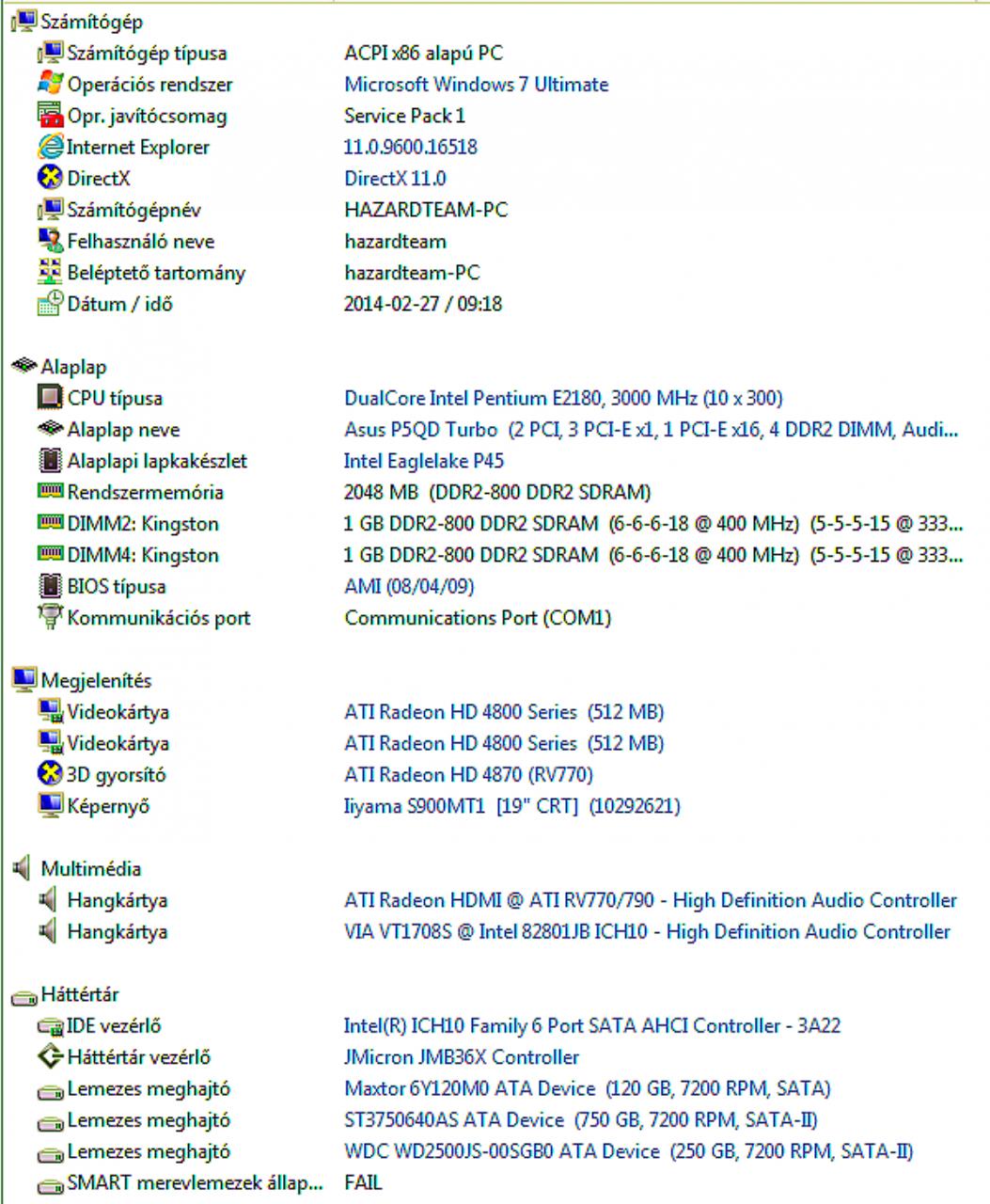Select the Communications Port (COM1) value
990x1204 pixels.
(478, 618)
